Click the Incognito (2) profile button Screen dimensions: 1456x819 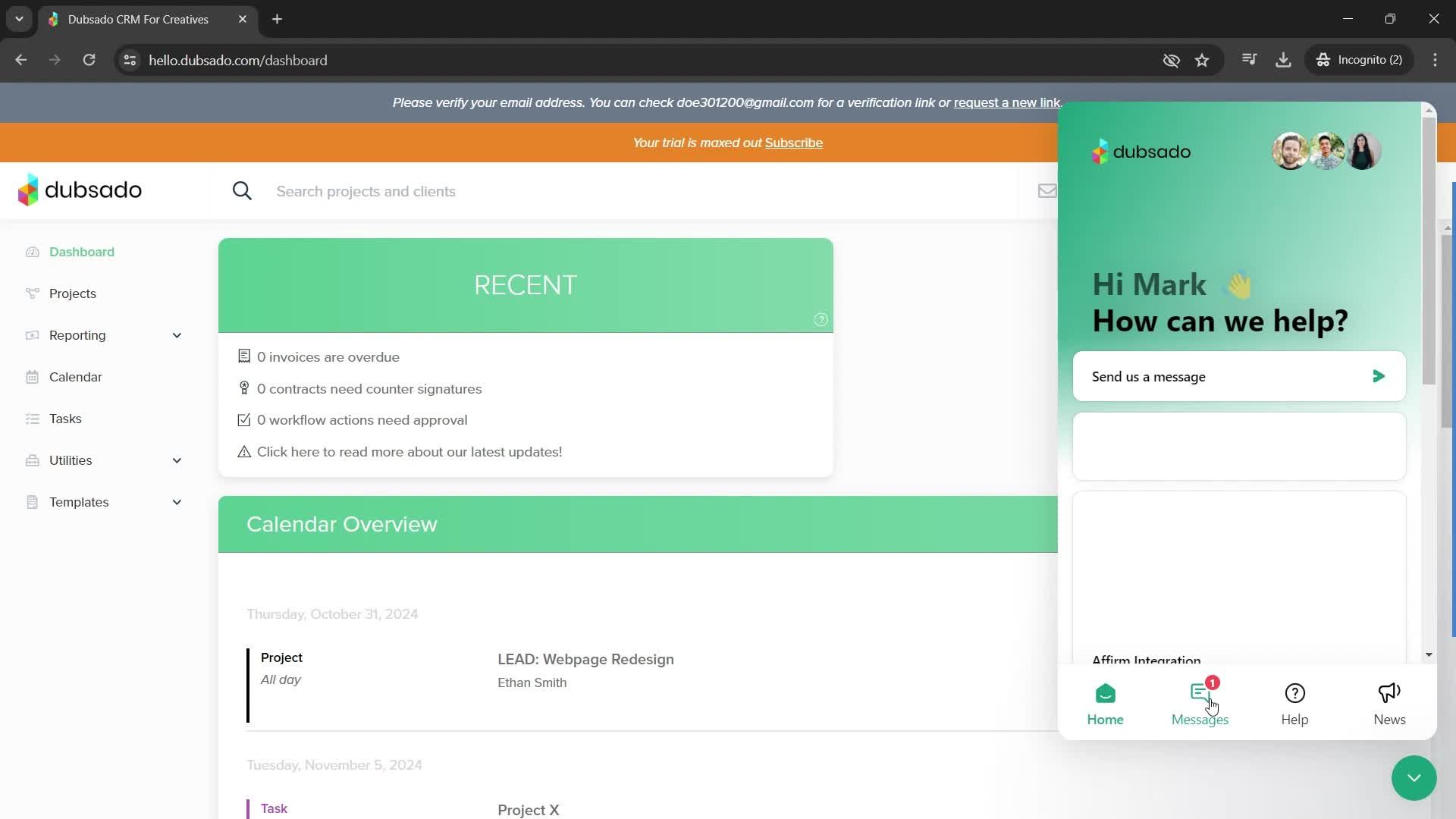pos(1360,60)
